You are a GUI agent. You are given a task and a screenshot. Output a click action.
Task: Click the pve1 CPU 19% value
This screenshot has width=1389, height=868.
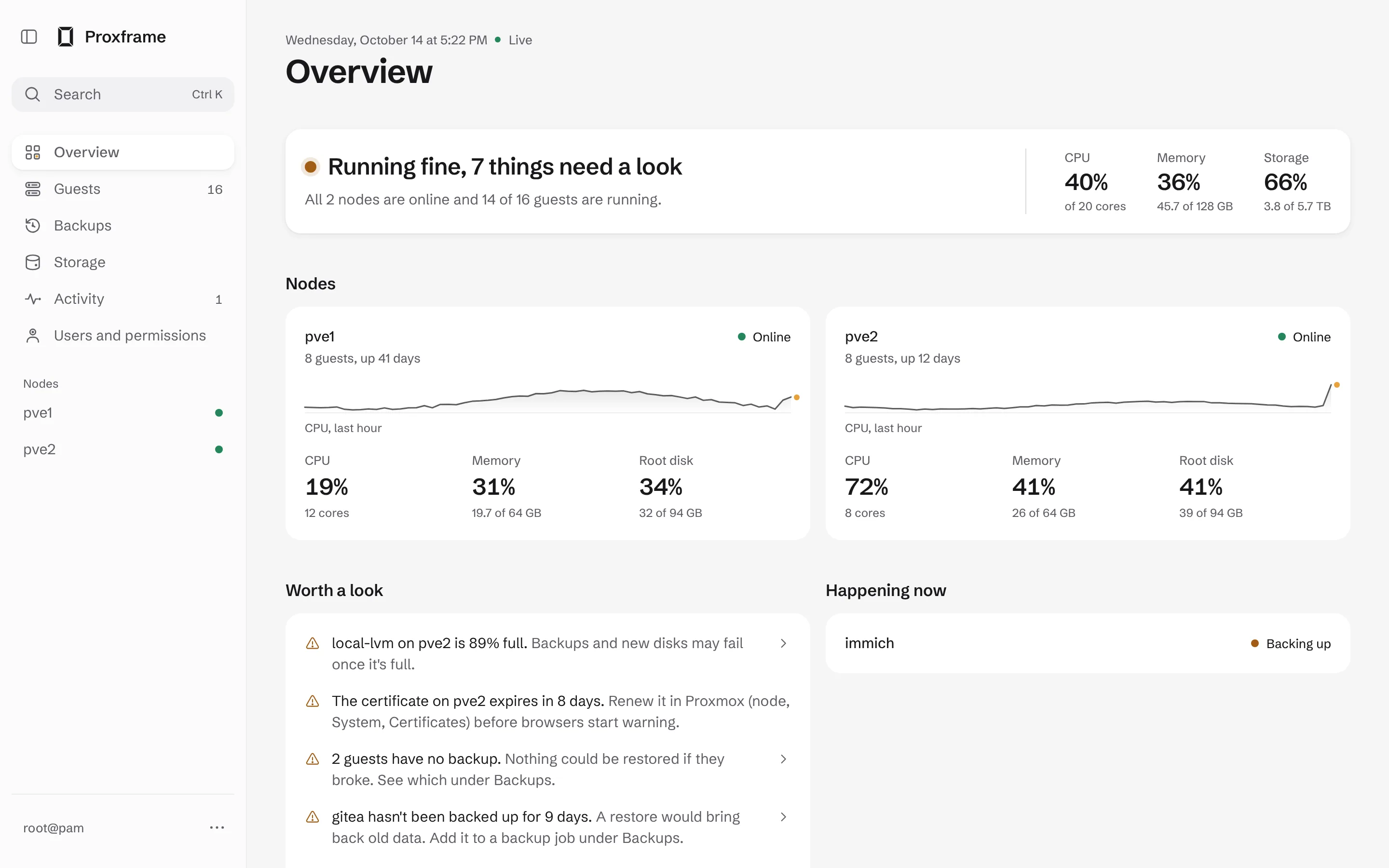tap(326, 487)
